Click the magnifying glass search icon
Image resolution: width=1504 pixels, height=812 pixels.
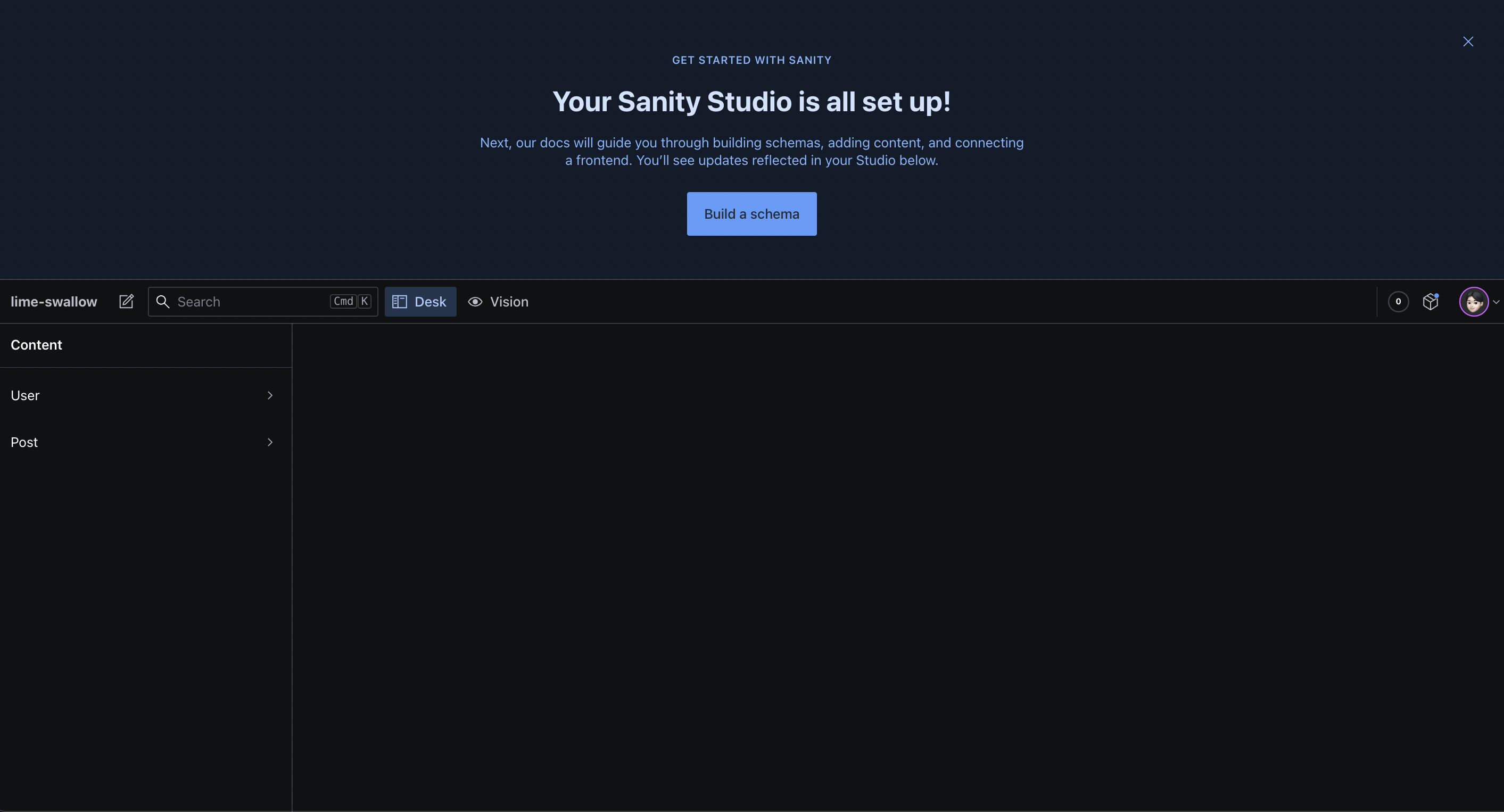(x=163, y=301)
